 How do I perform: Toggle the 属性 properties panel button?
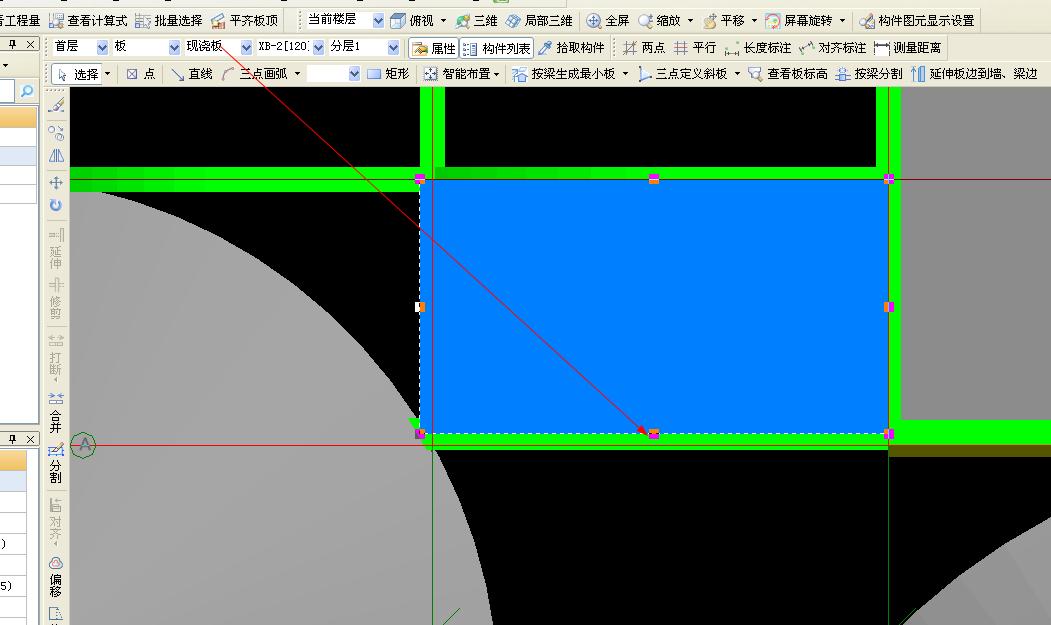pyautogui.click(x=434, y=48)
